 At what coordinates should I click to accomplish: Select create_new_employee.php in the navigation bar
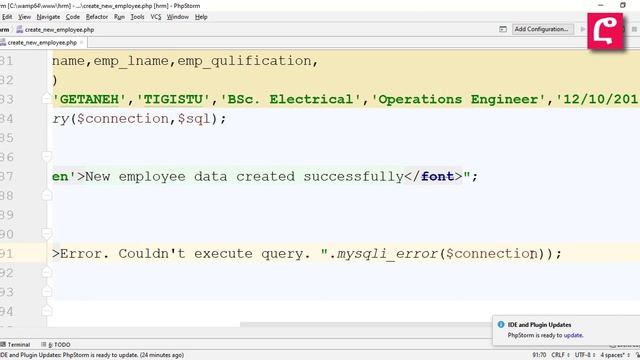pos(56,29)
